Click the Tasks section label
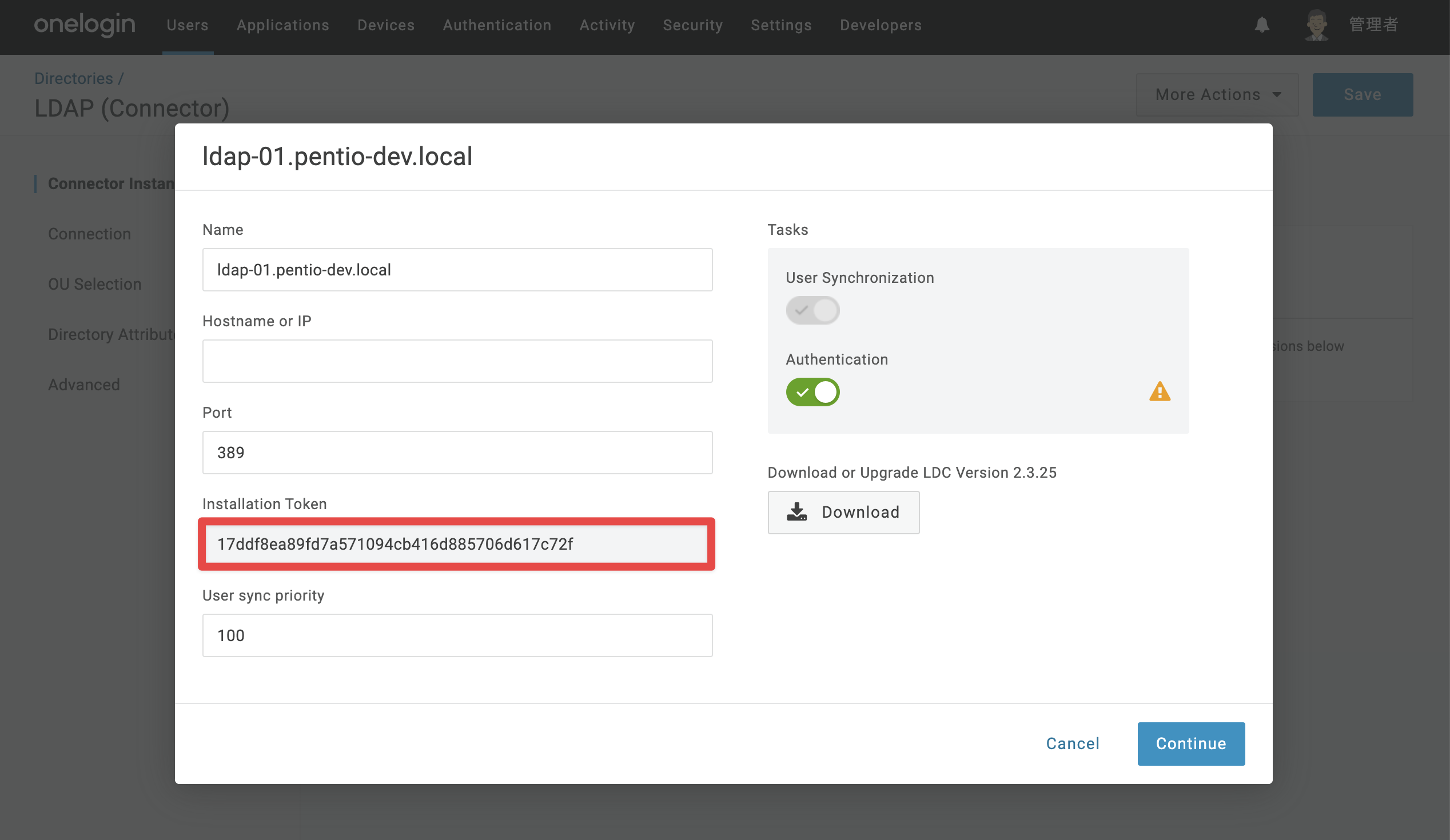Image resolution: width=1450 pixels, height=840 pixels. point(788,230)
